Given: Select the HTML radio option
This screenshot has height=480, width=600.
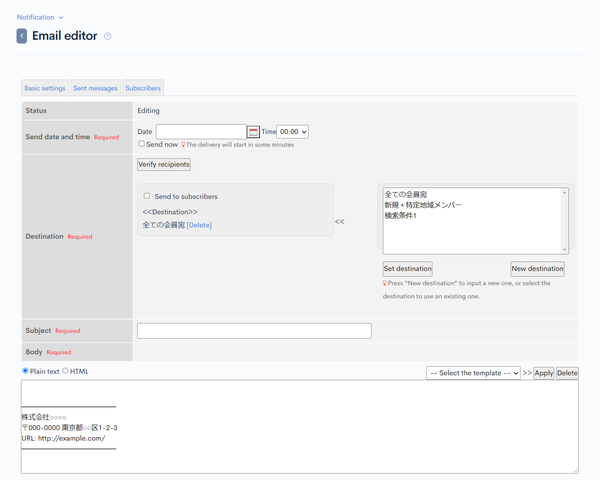Looking at the screenshot, I should pyautogui.click(x=65, y=371).
